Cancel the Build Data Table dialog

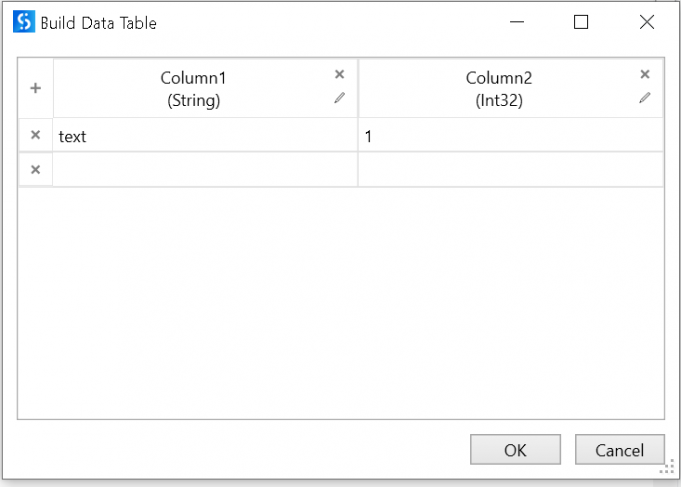(x=619, y=450)
